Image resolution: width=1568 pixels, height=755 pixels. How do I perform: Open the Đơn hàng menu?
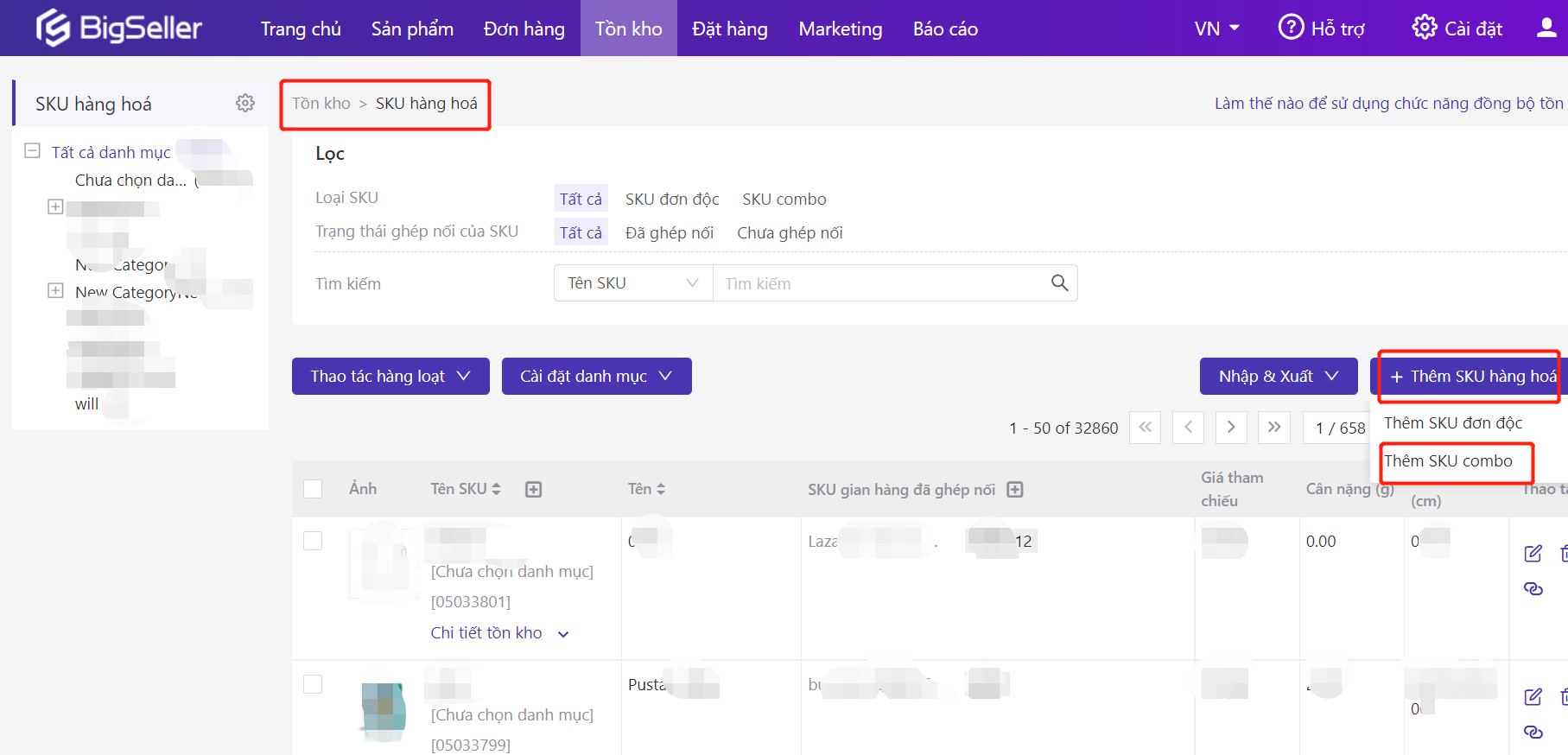[x=524, y=29]
